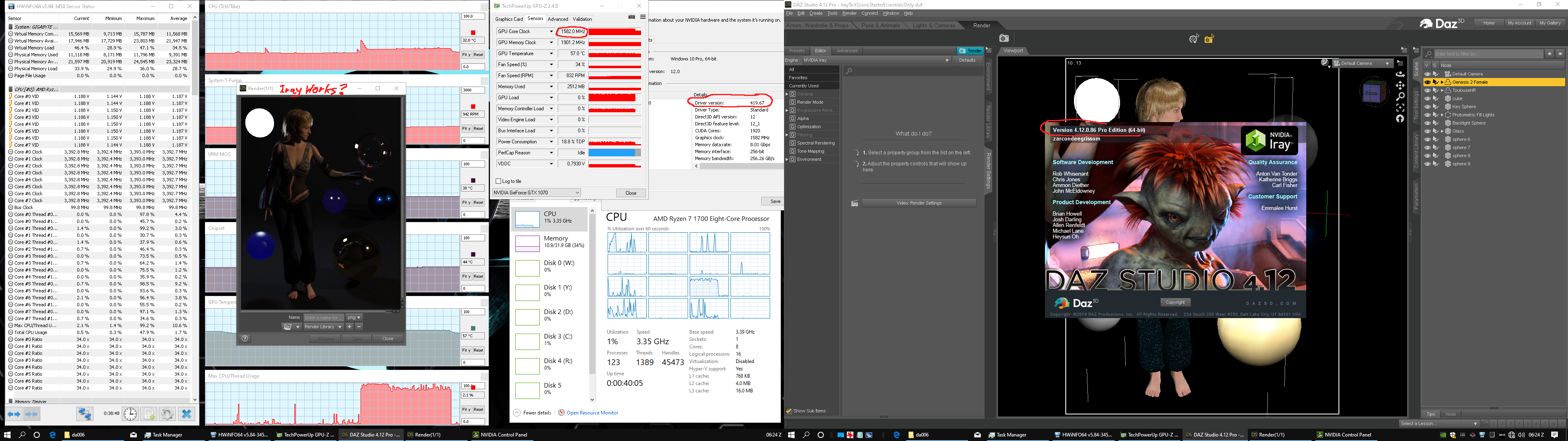Image resolution: width=1568 pixels, height=441 pixels.
Task: Toggle visibility eye for cube node
Action: point(1428,98)
